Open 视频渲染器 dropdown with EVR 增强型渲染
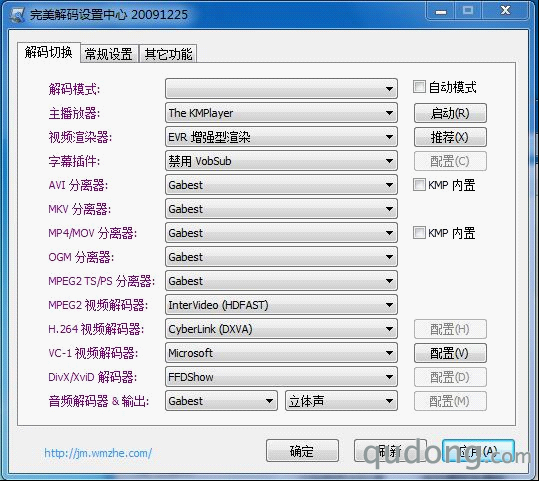The width and height of the screenshot is (539, 481). coord(281,137)
